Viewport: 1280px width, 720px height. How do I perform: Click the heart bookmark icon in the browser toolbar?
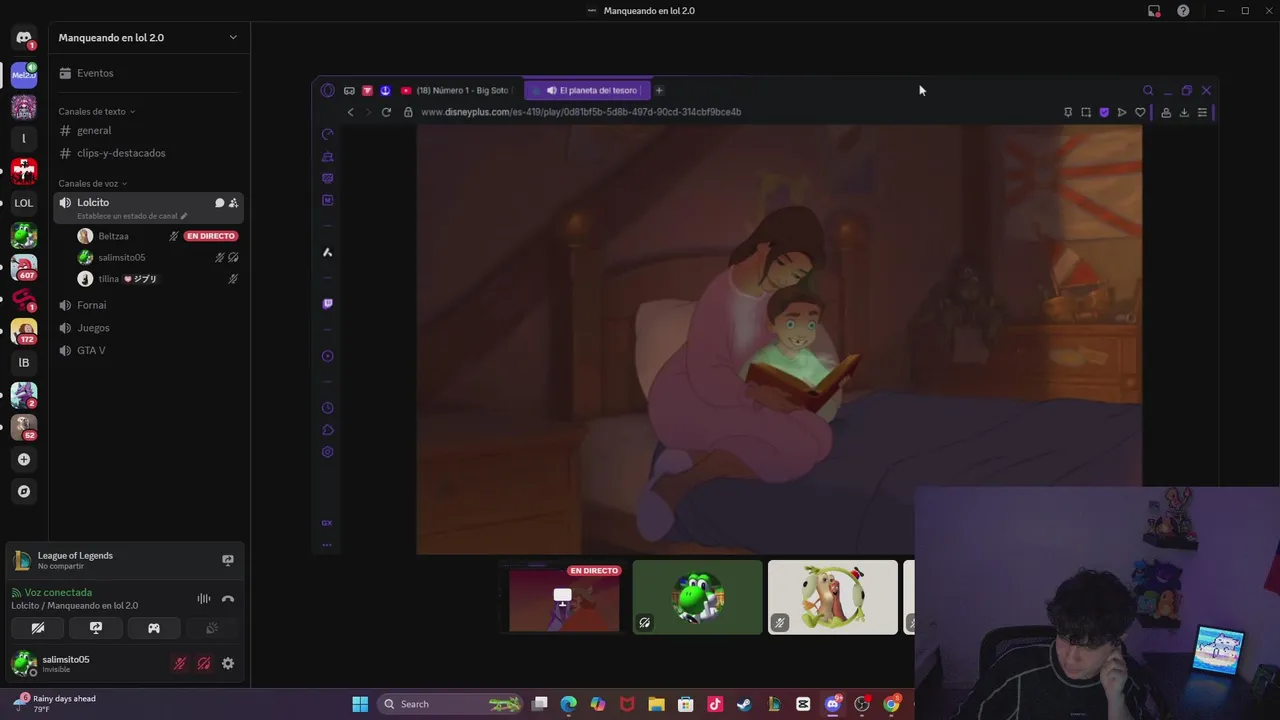click(x=1140, y=112)
